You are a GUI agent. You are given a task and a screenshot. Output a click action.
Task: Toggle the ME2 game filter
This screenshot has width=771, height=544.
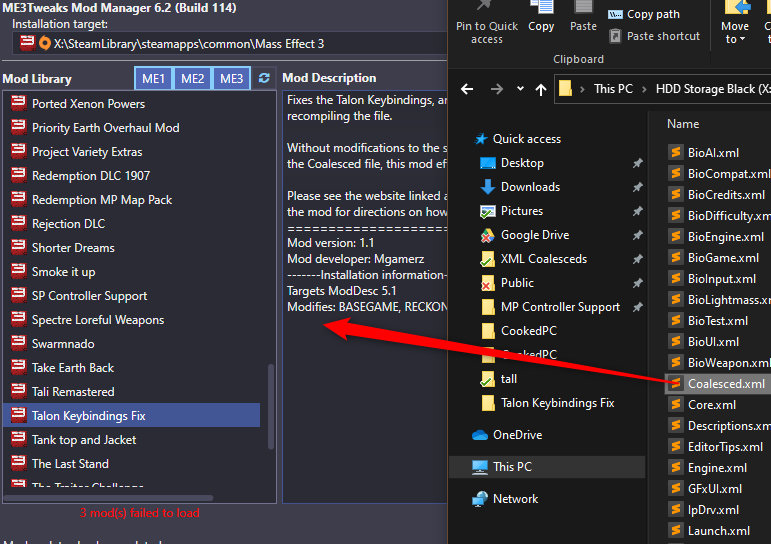pos(192,79)
